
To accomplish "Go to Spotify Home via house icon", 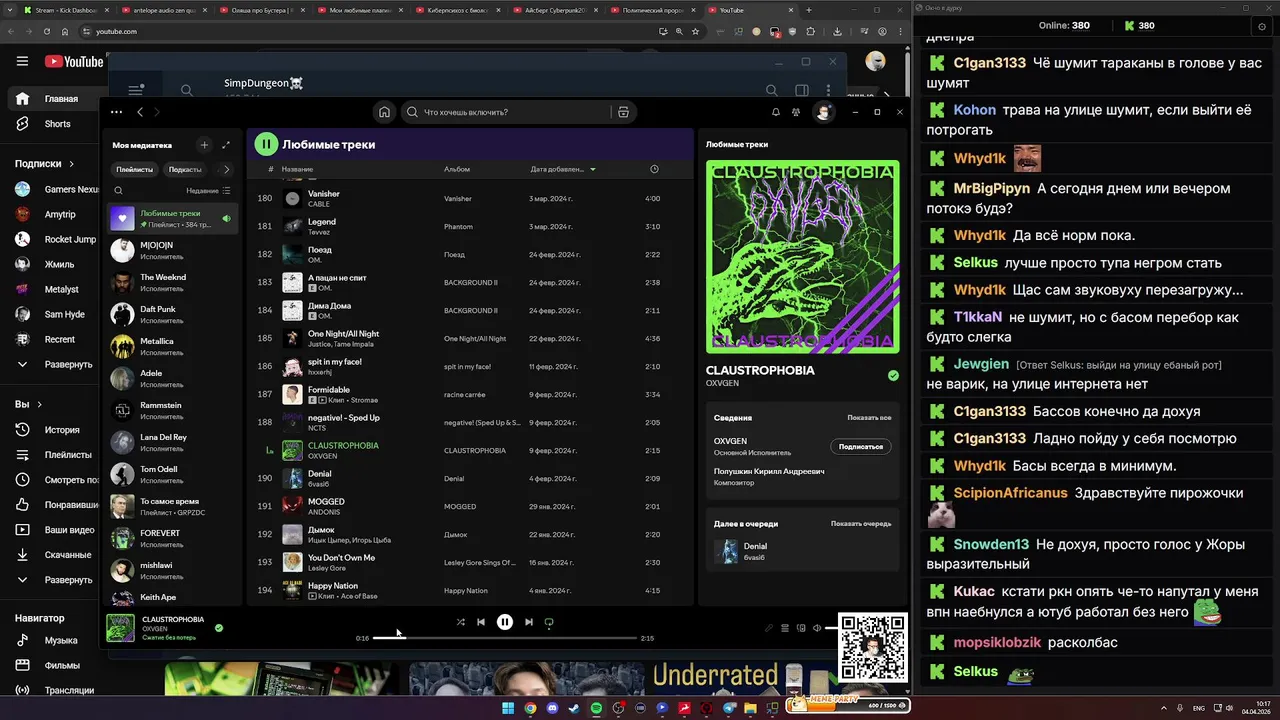I will pos(384,112).
